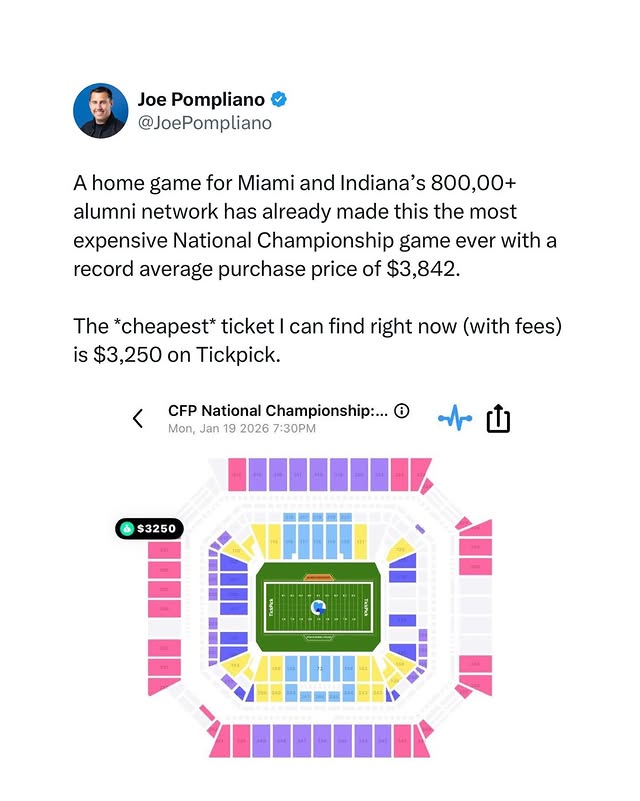Choose a purple upper section in bottom row
This screenshot has height=801, width=640.
(x=319, y=744)
